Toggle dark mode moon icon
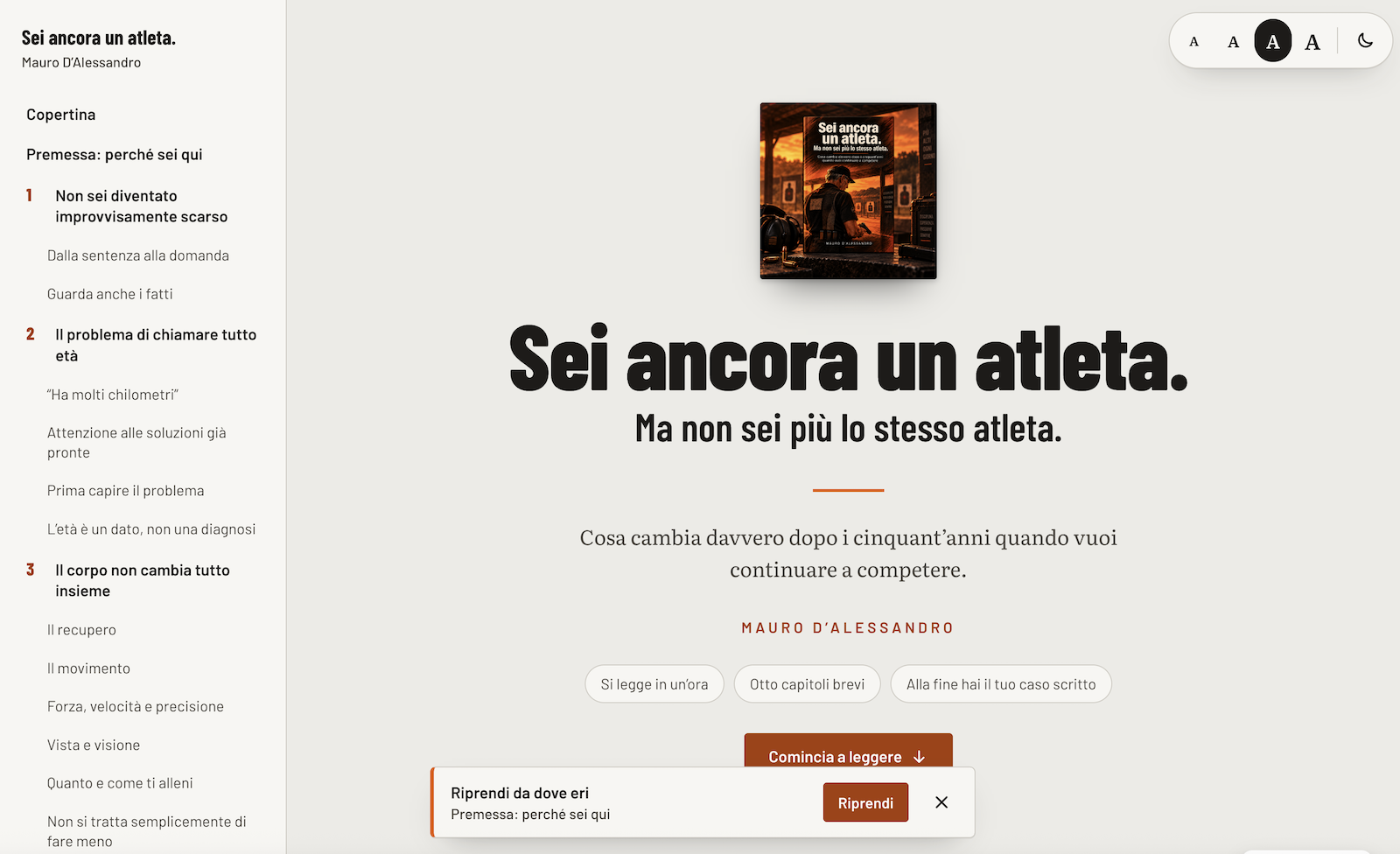The image size is (1400, 854). tap(1365, 40)
